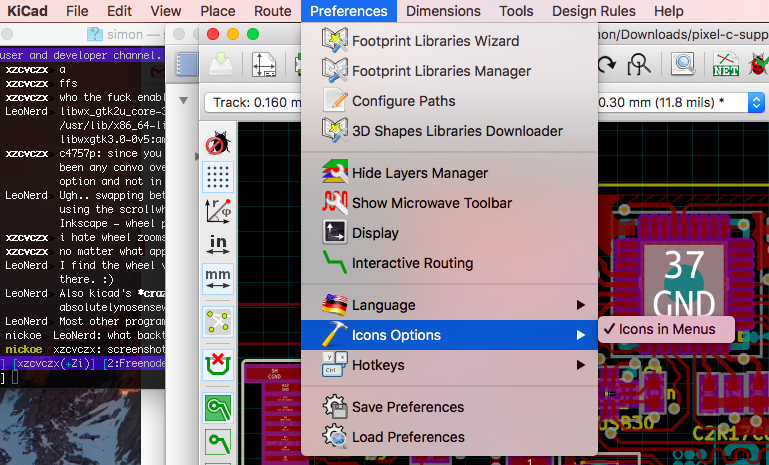Toggle the grid display button
The width and height of the screenshot is (769, 465).
tap(217, 177)
